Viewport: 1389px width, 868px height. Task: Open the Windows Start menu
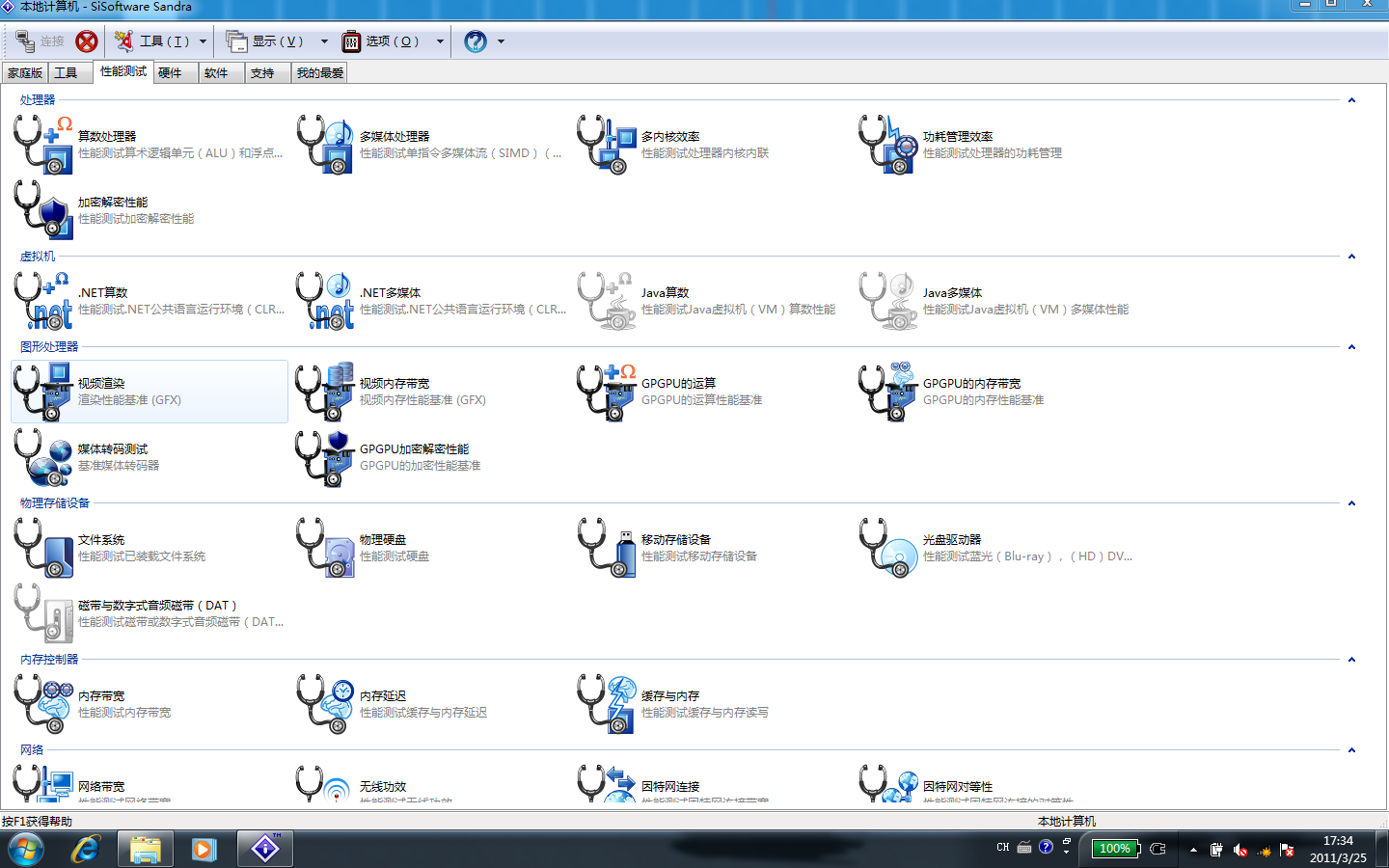coord(26,849)
